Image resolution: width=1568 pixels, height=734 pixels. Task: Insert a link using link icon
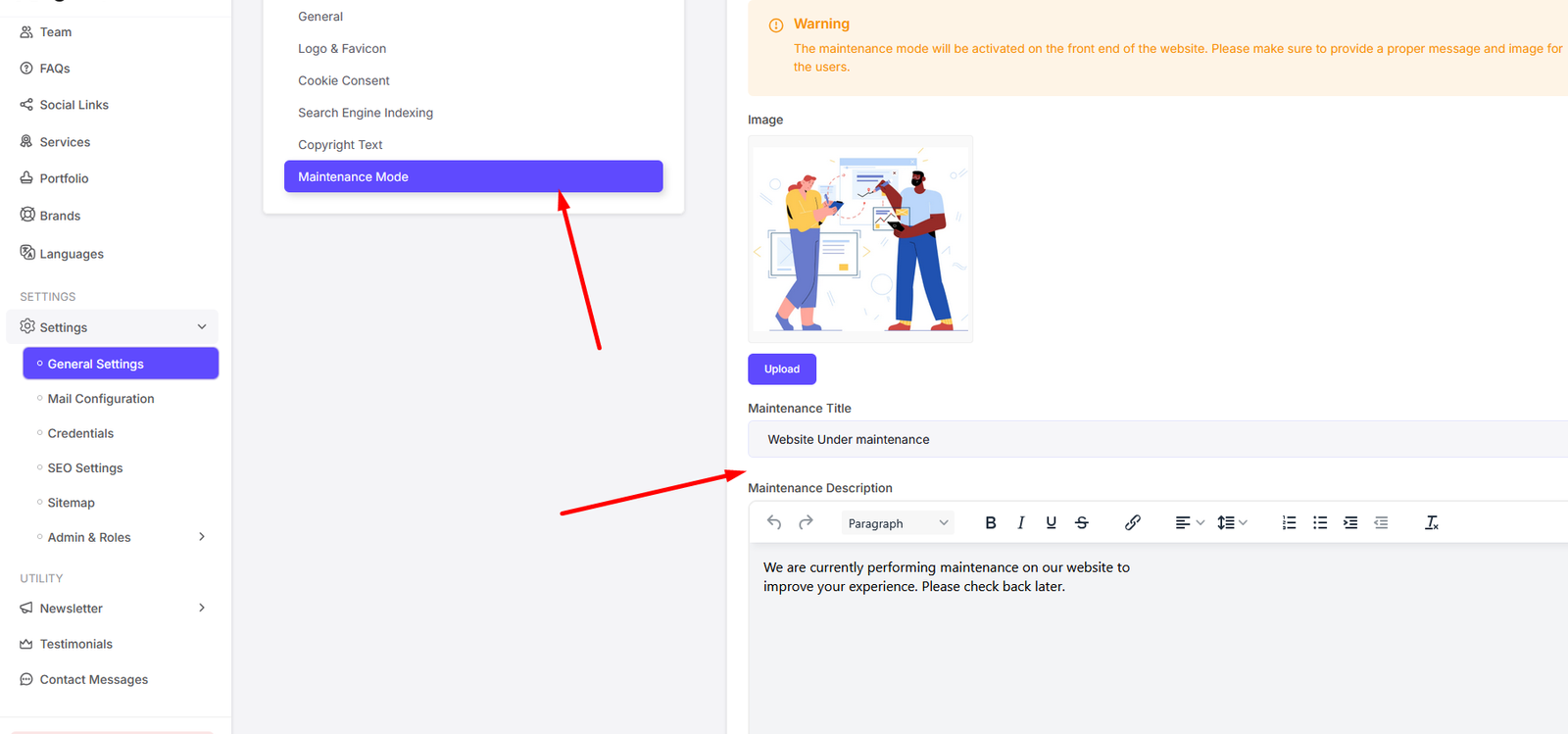pos(1132,523)
